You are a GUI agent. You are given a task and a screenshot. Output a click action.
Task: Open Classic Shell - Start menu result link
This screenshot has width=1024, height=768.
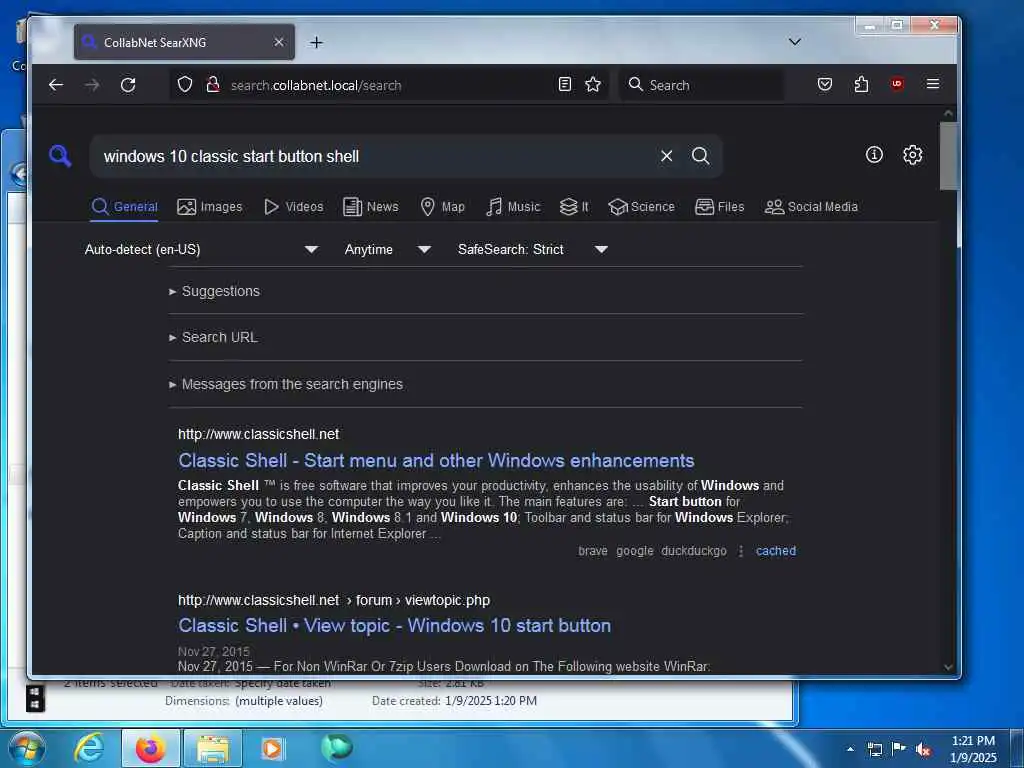point(436,461)
